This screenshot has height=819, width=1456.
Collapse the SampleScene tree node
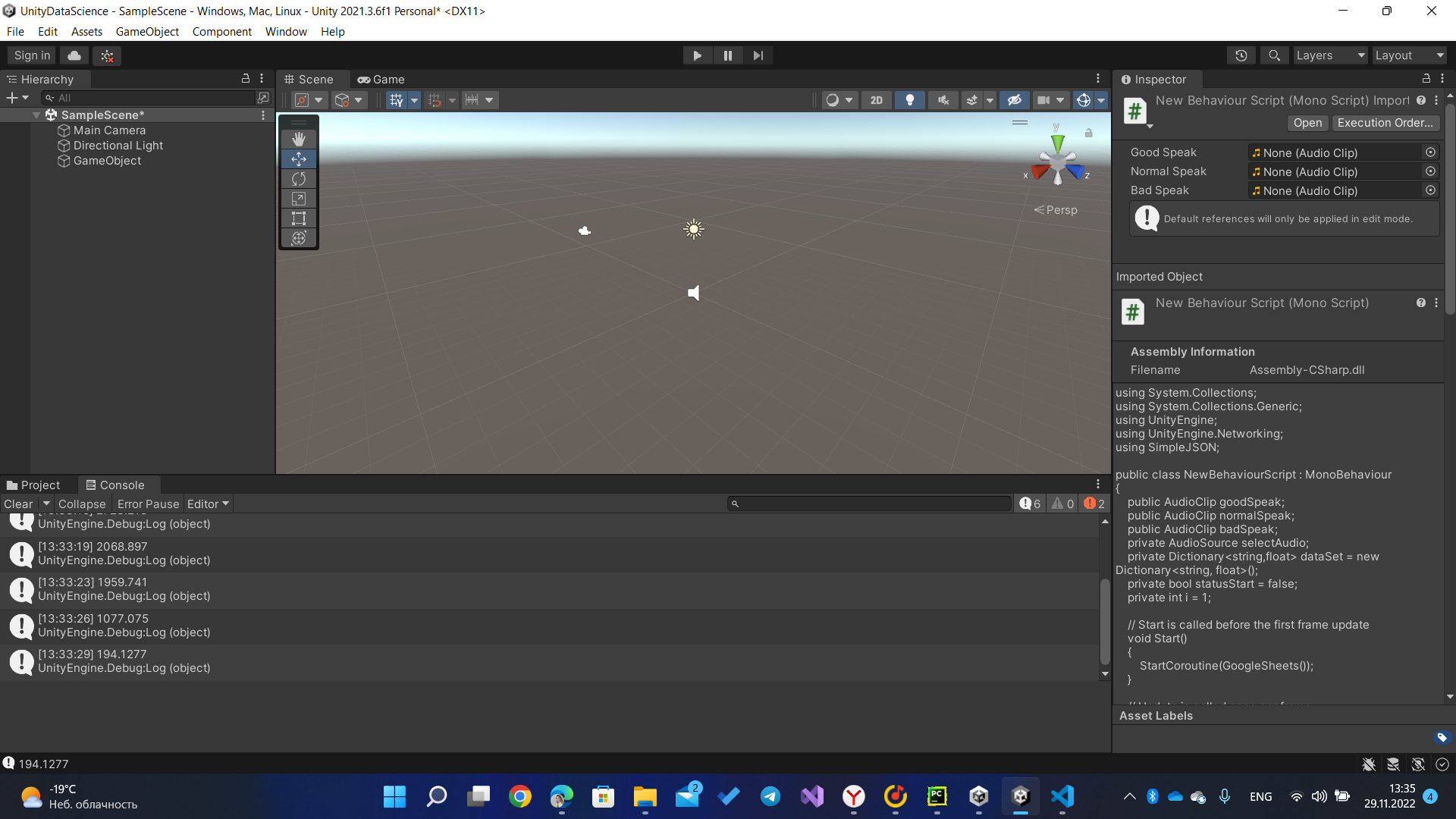(36, 115)
